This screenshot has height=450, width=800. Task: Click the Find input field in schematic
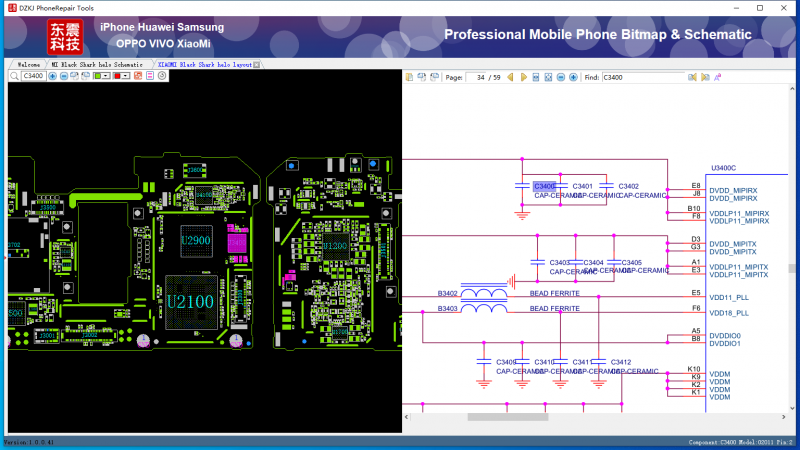pyautogui.click(x=642, y=77)
